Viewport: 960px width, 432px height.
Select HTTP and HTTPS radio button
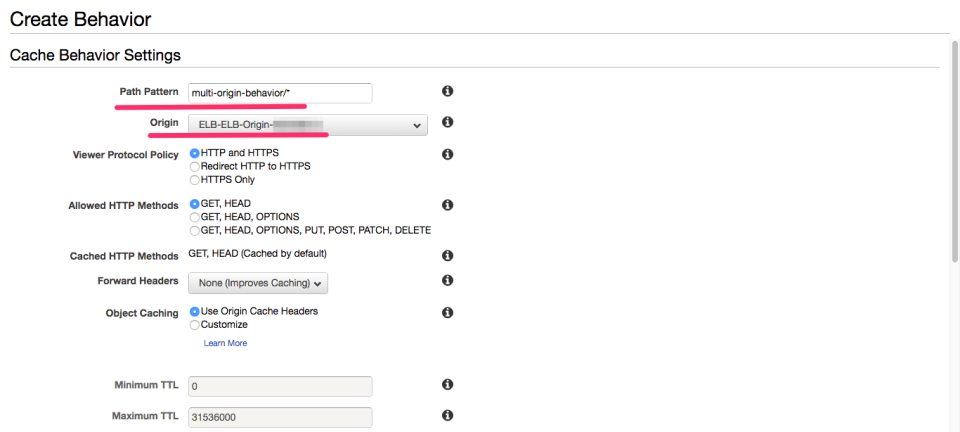pyautogui.click(x=195, y=153)
